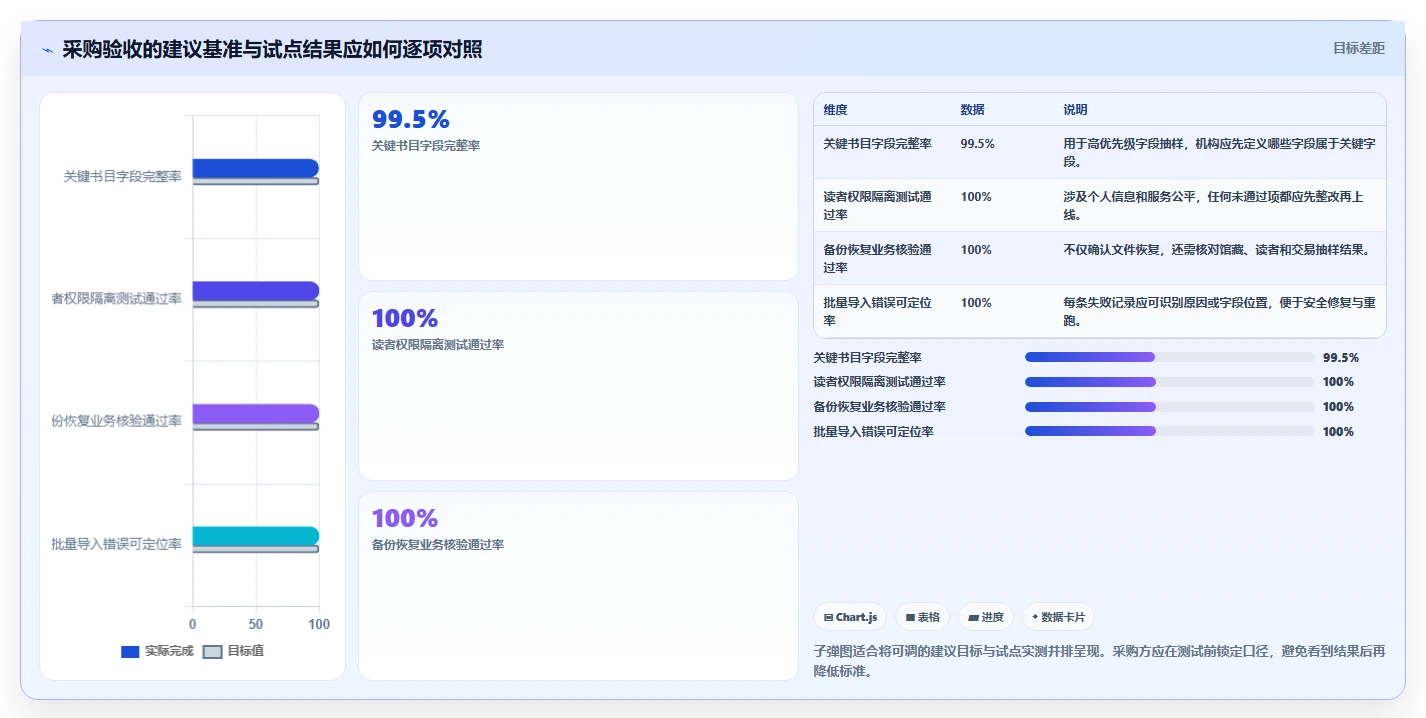Click the purple 备份恢复业务核验通过率 chart bar
The image size is (1426, 718).
[x=255, y=413]
